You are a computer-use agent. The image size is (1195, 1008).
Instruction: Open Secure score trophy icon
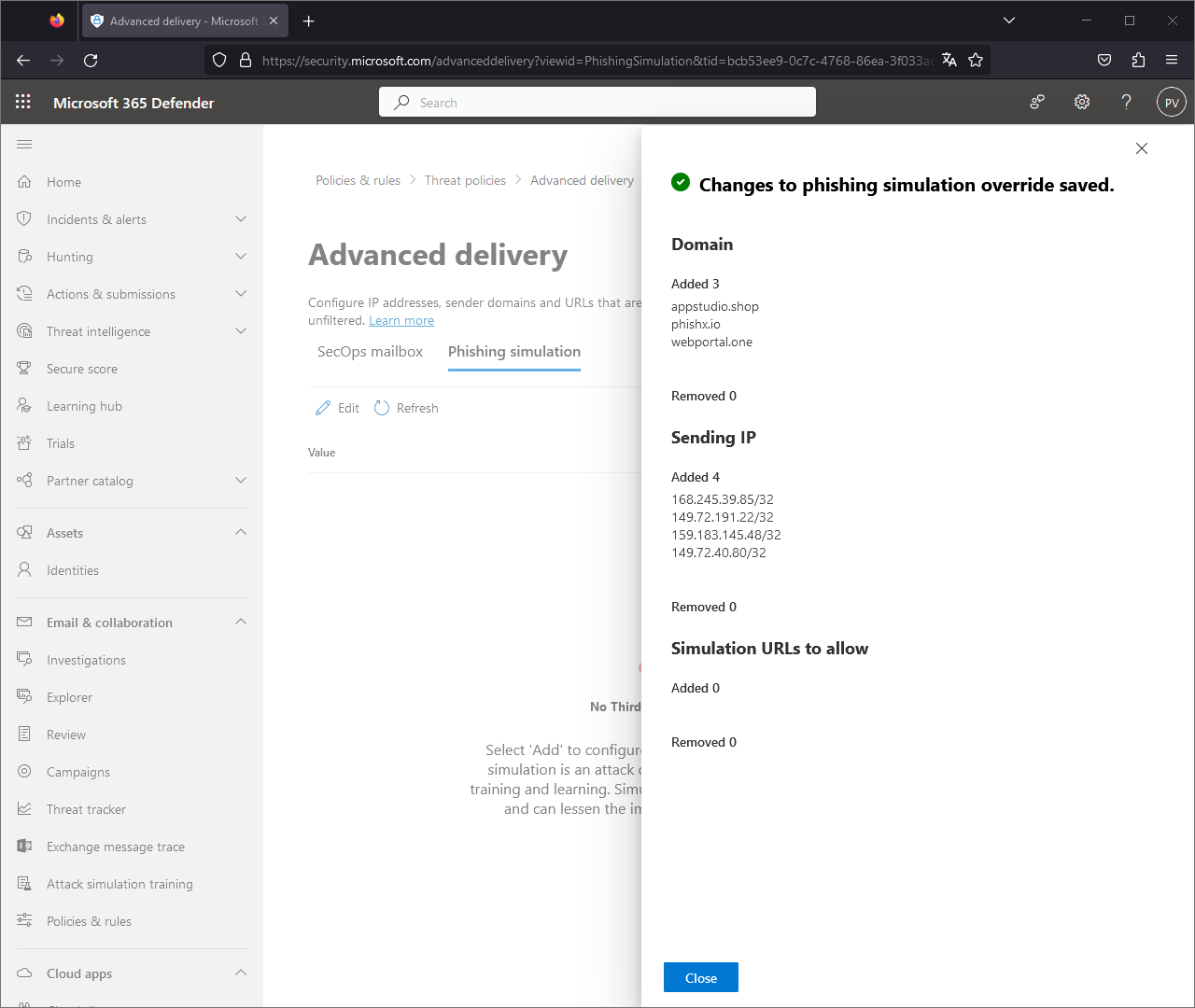(x=24, y=368)
